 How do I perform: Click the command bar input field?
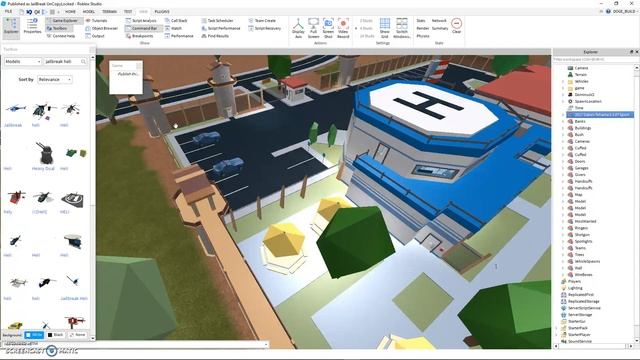(x=135, y=344)
